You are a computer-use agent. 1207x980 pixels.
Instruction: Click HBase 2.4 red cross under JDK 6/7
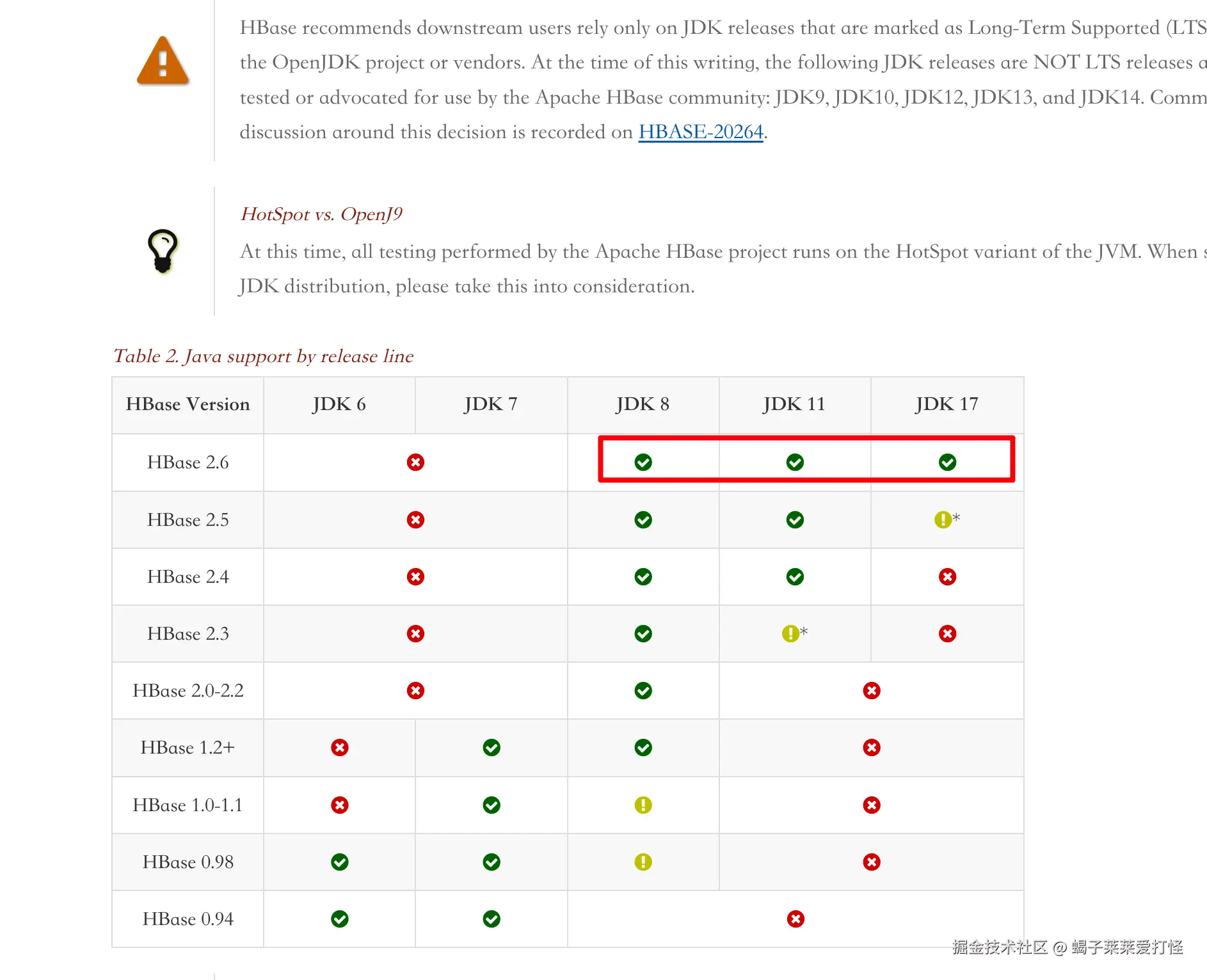click(415, 576)
